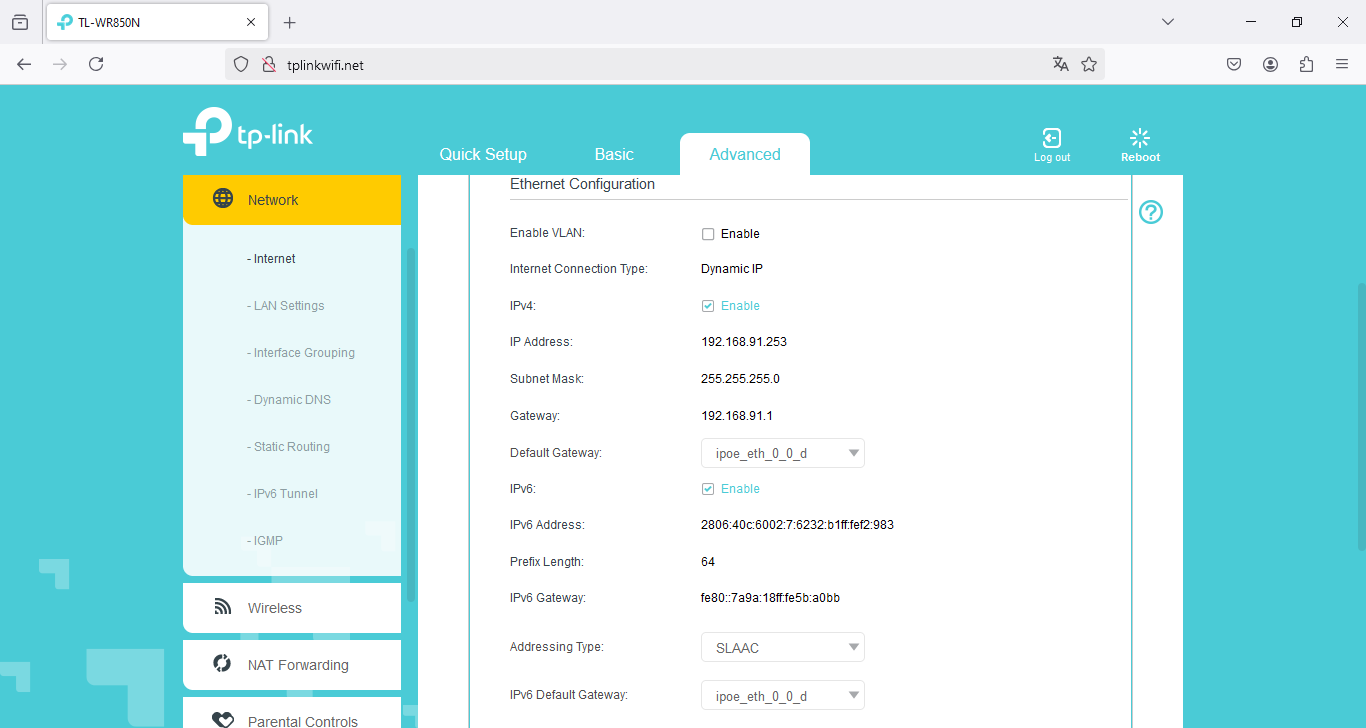Click the Reboot icon
This screenshot has height=728, width=1366.
point(1139,138)
